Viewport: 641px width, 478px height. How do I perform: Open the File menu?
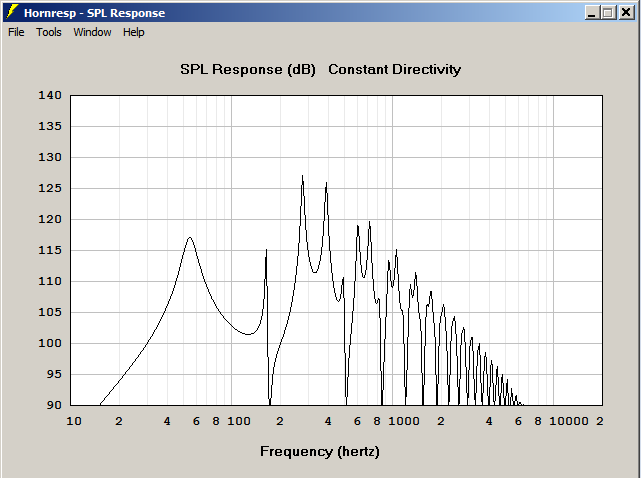[x=16, y=32]
